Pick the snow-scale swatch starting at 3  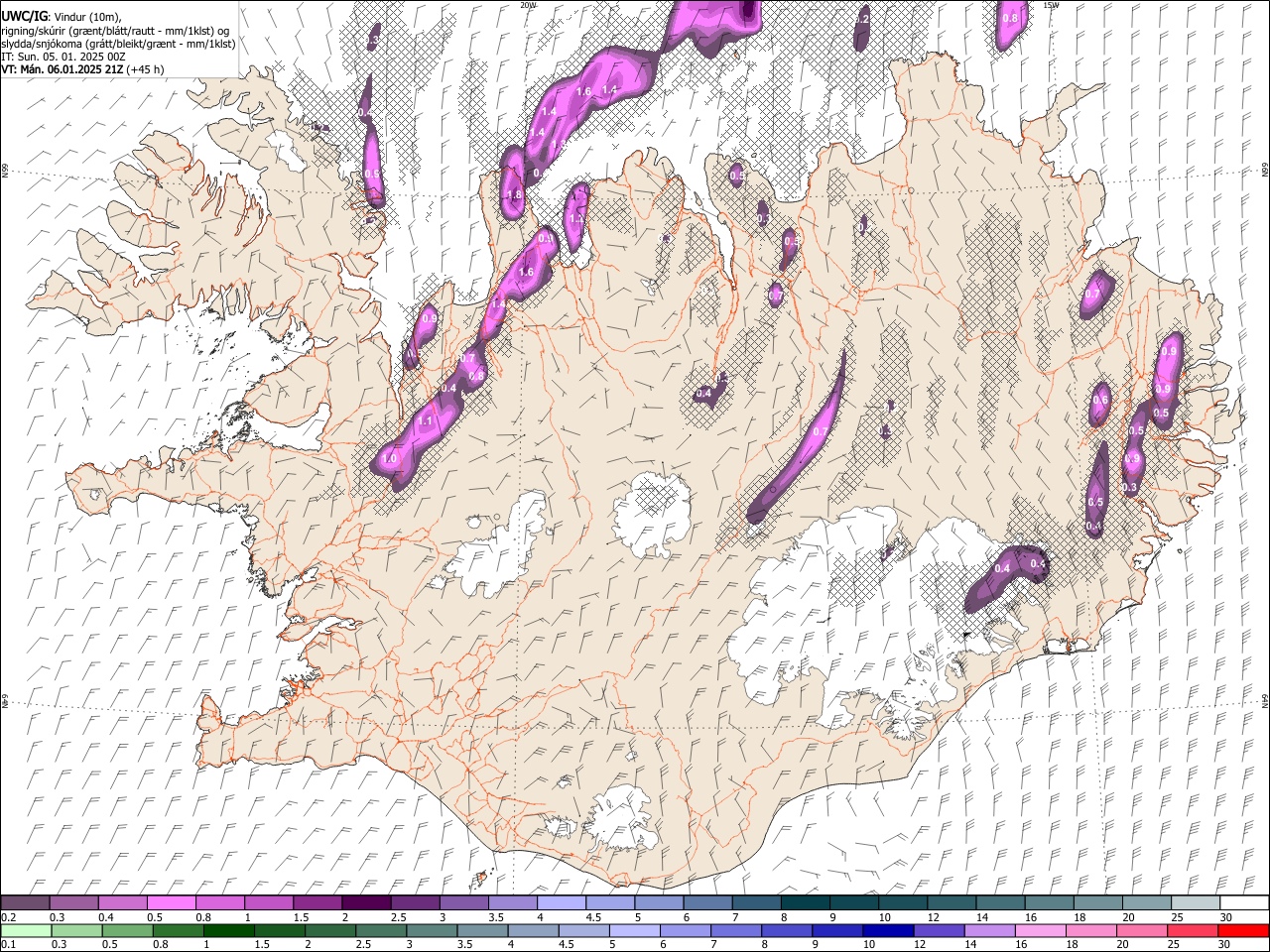462,902
